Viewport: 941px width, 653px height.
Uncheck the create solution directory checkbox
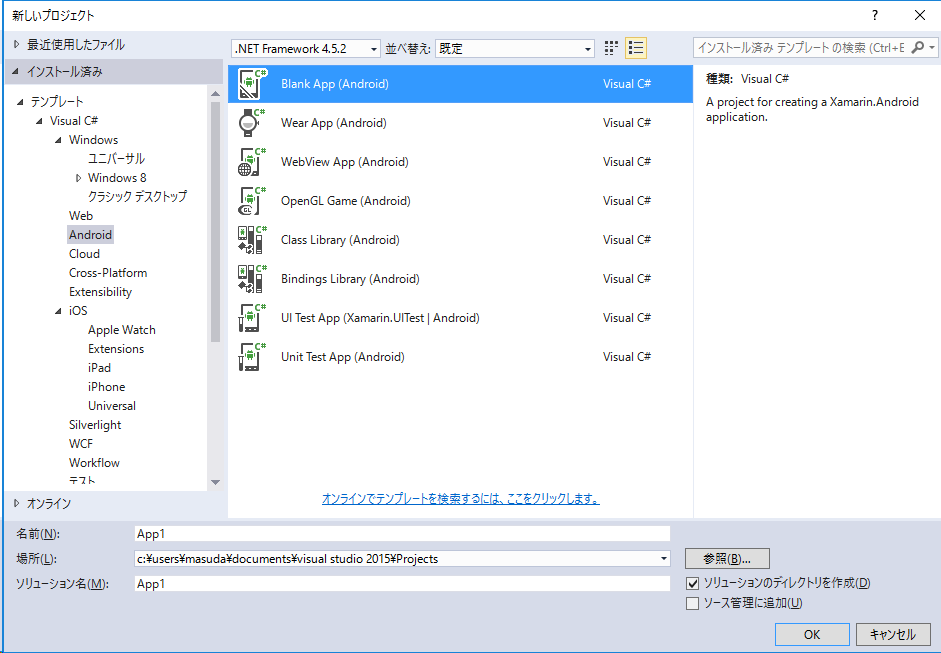692,583
